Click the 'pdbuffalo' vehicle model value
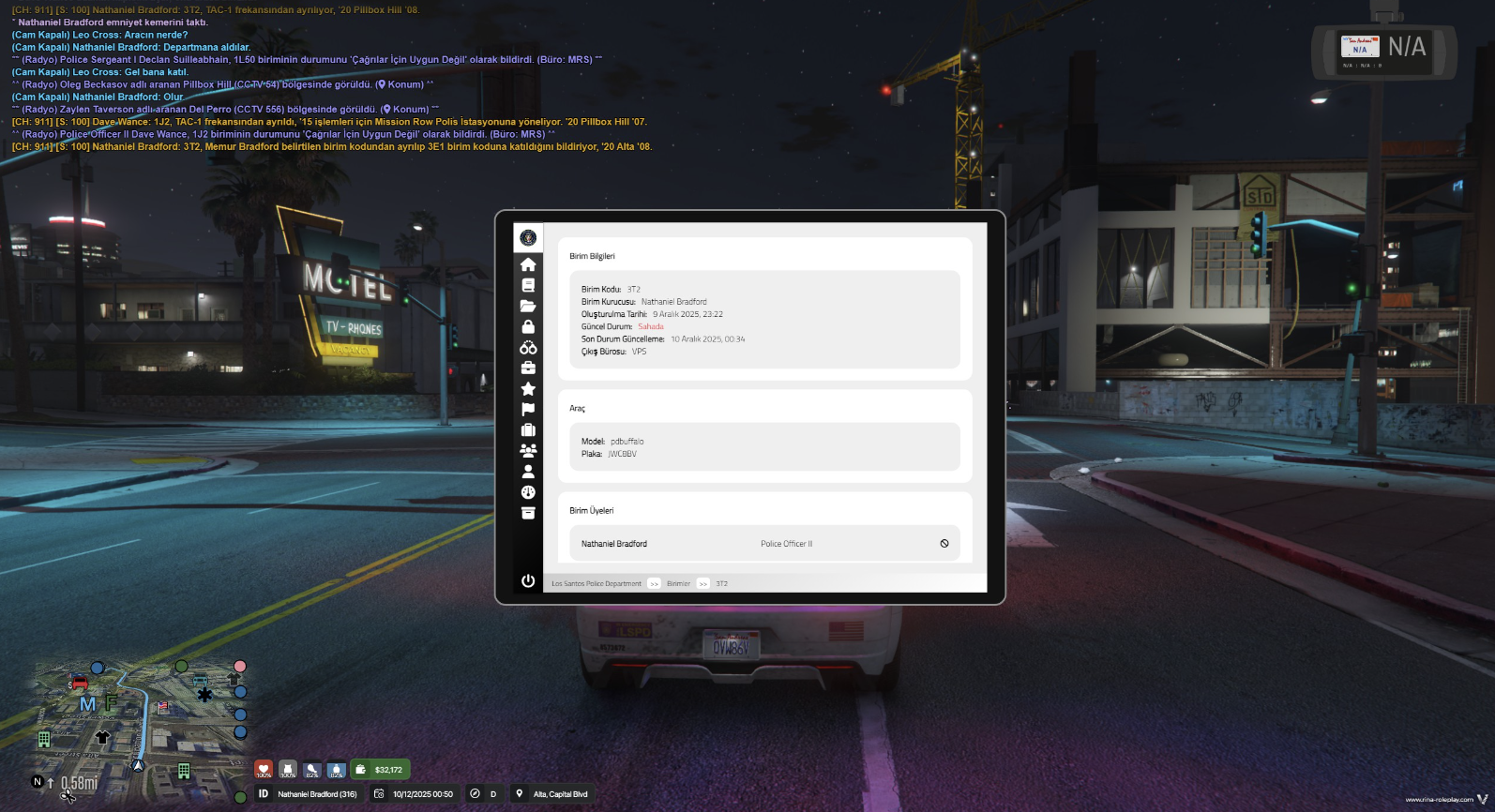 [627, 441]
